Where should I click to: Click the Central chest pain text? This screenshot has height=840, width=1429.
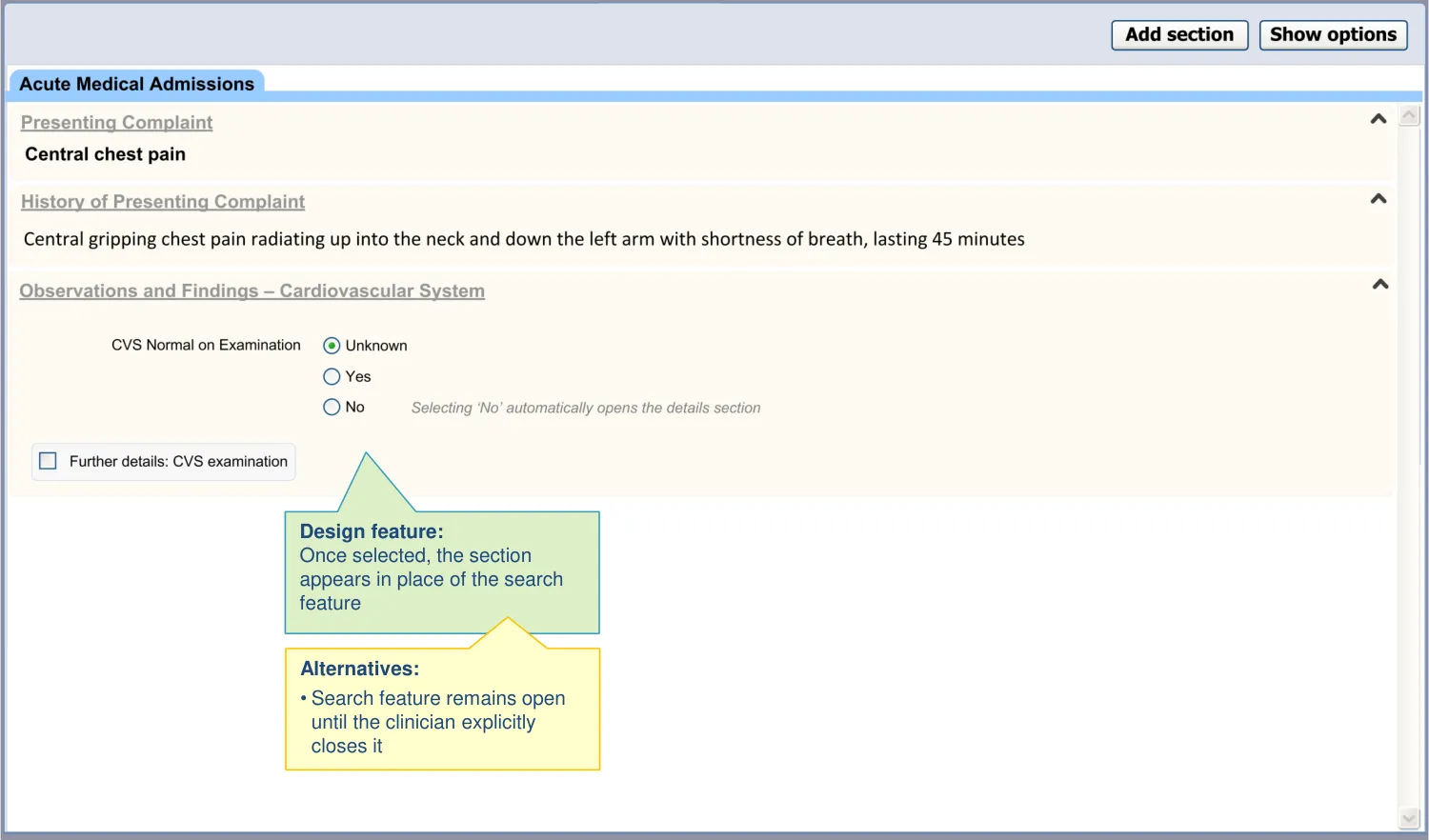[x=105, y=154]
